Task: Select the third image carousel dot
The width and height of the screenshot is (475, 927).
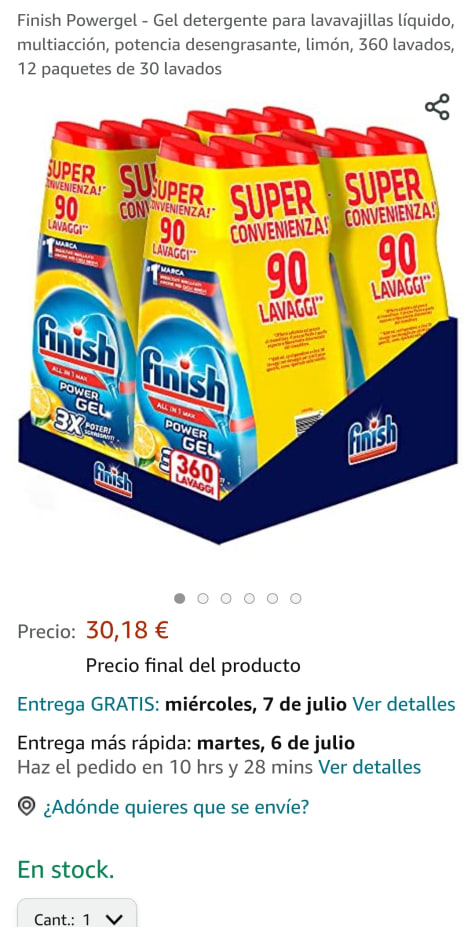Action: point(226,598)
